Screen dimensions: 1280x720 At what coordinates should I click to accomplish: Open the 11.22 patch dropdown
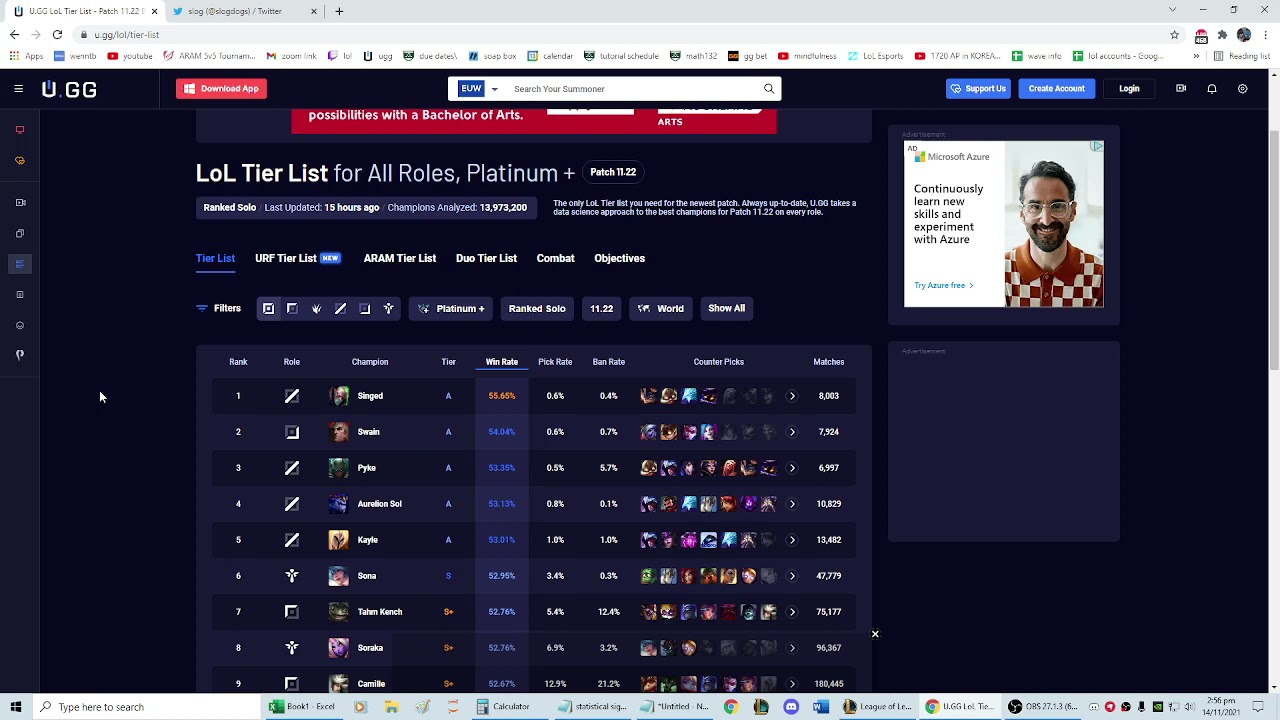pos(601,309)
